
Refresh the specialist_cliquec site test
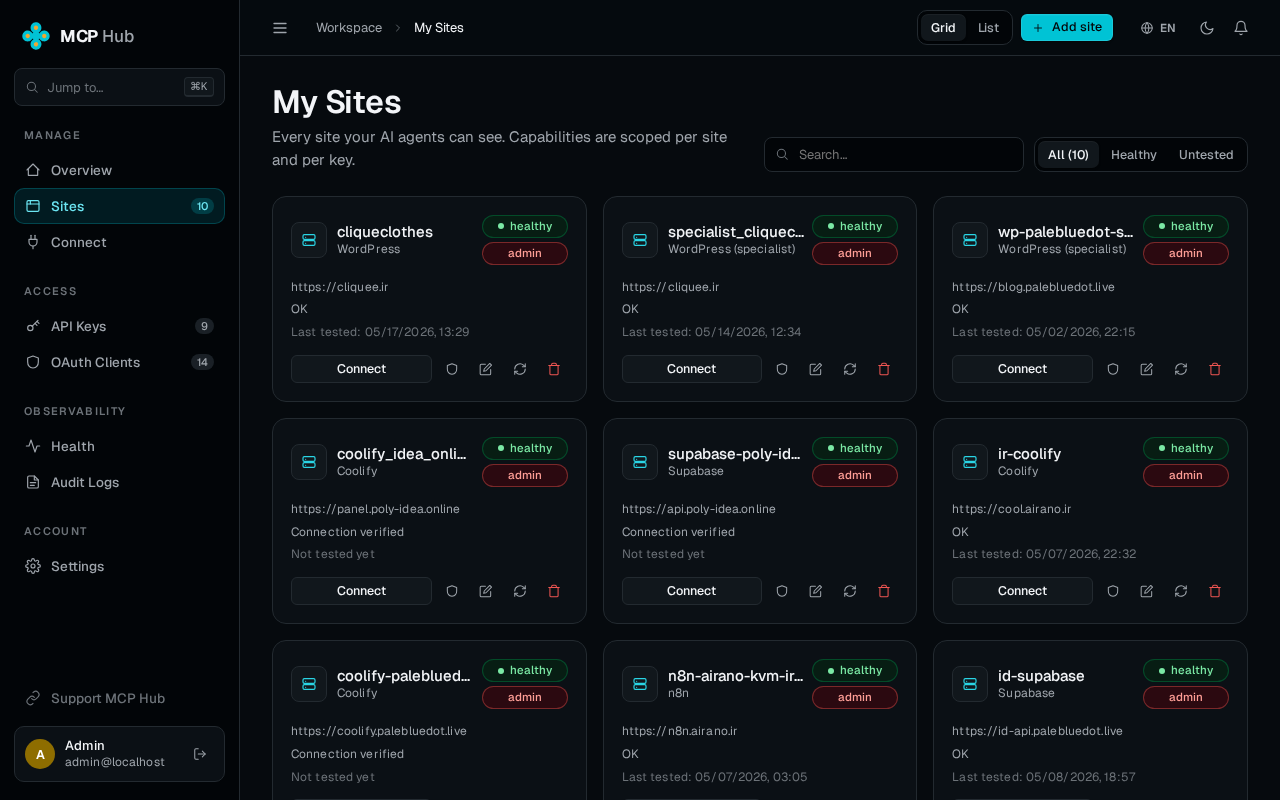[850, 369]
